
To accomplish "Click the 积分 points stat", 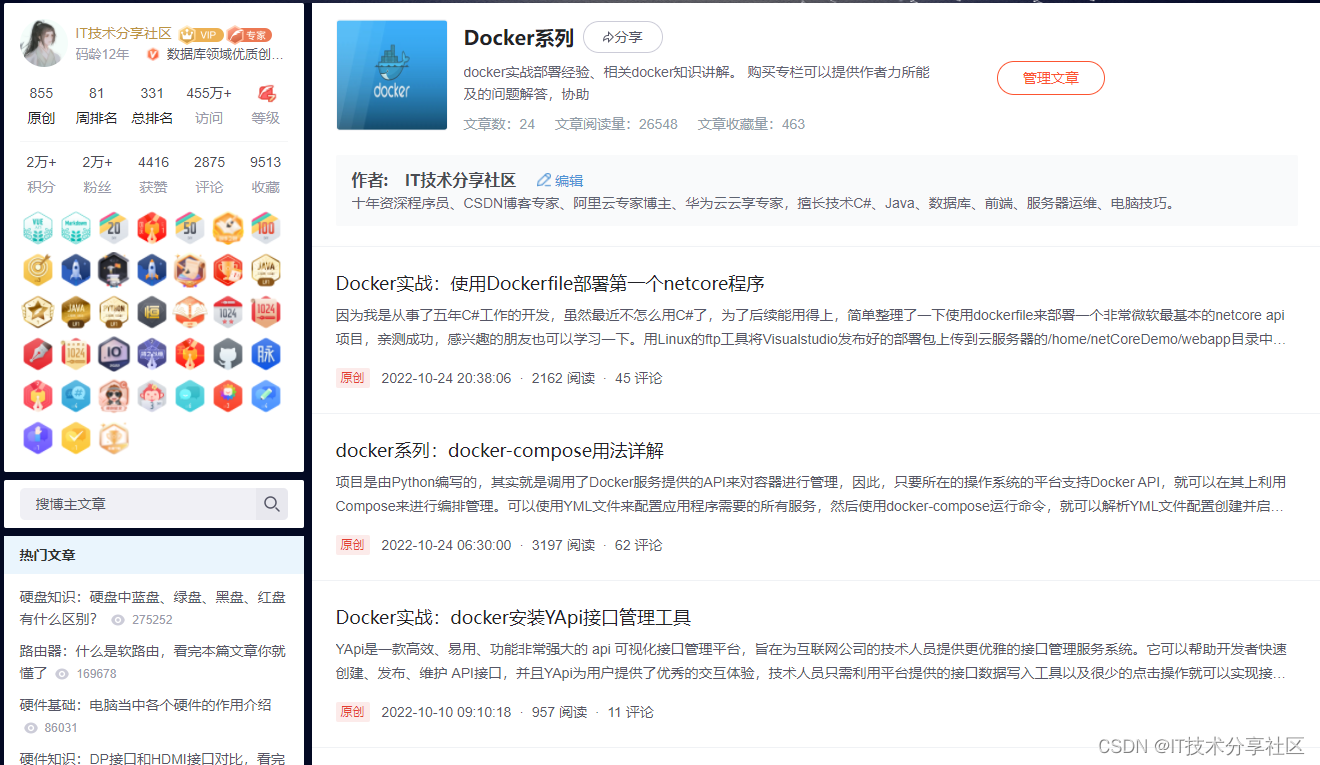I will pos(41,162).
